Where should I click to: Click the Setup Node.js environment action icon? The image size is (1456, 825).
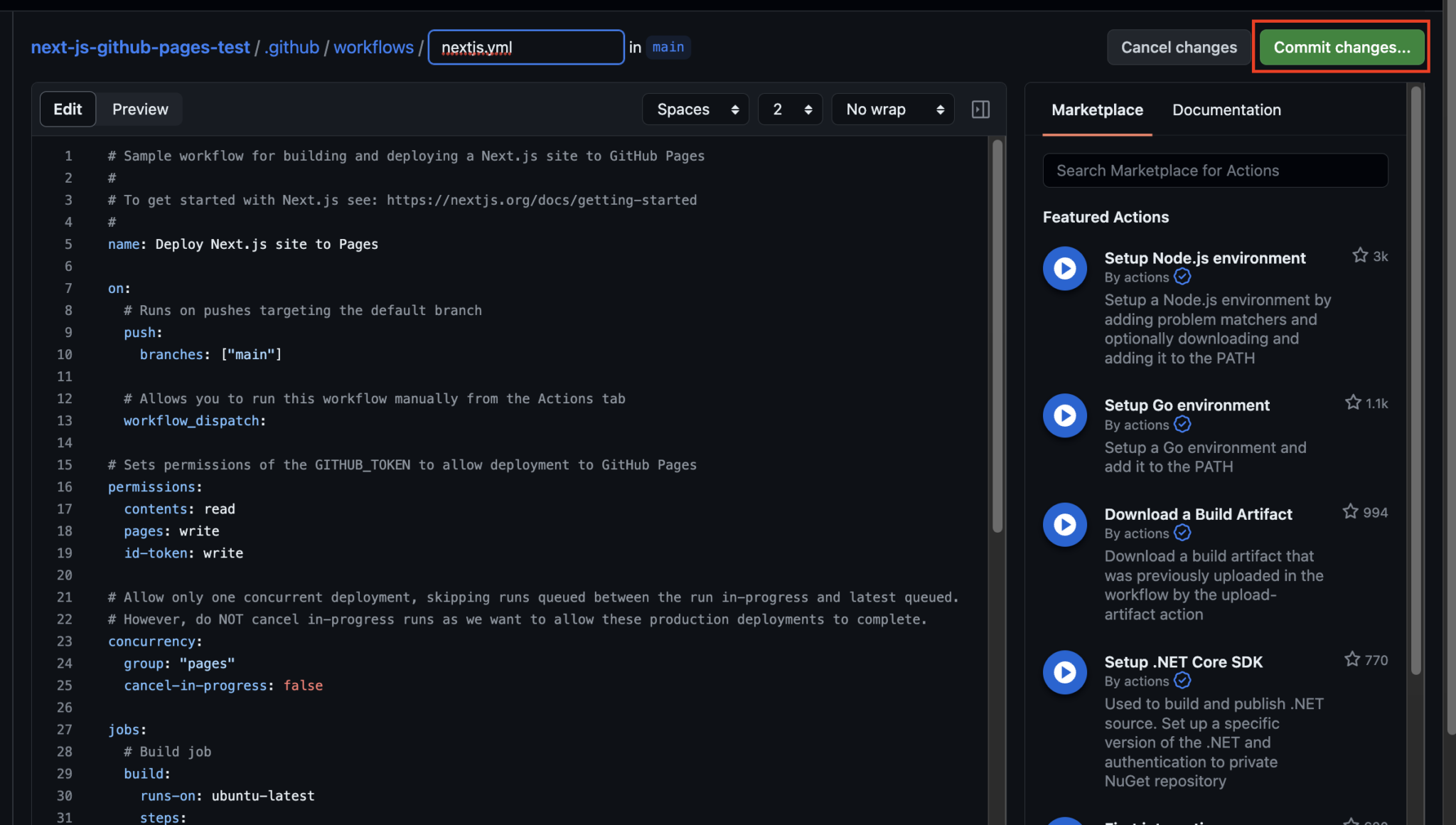pos(1064,268)
